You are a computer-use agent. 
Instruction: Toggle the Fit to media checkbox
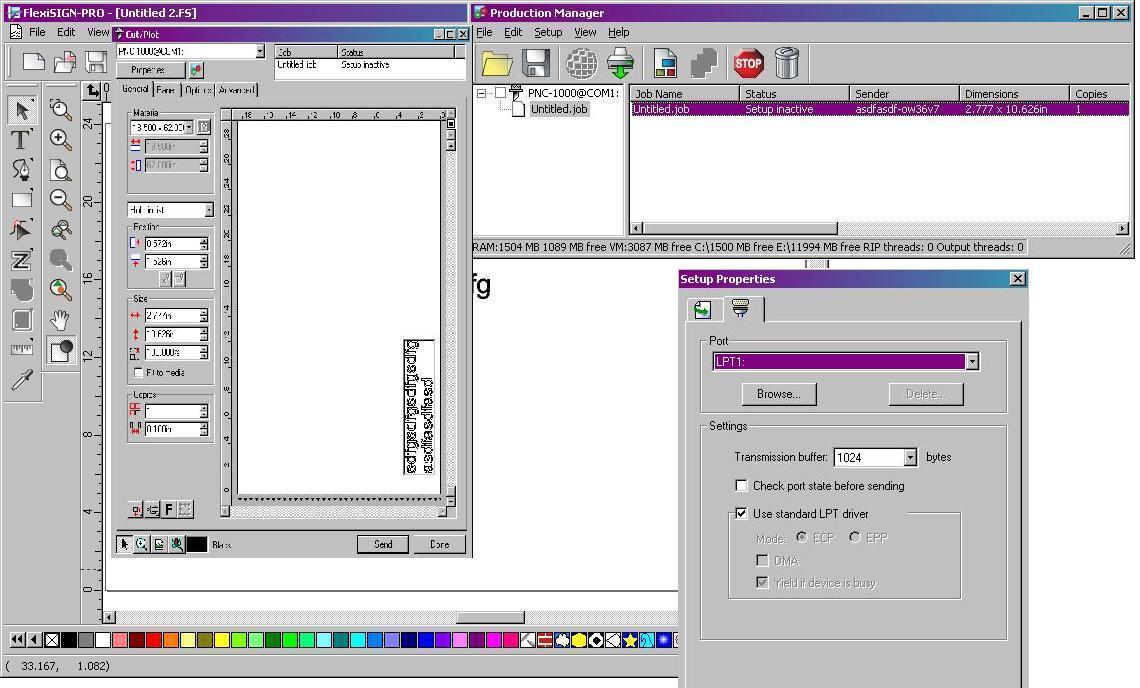click(x=138, y=373)
